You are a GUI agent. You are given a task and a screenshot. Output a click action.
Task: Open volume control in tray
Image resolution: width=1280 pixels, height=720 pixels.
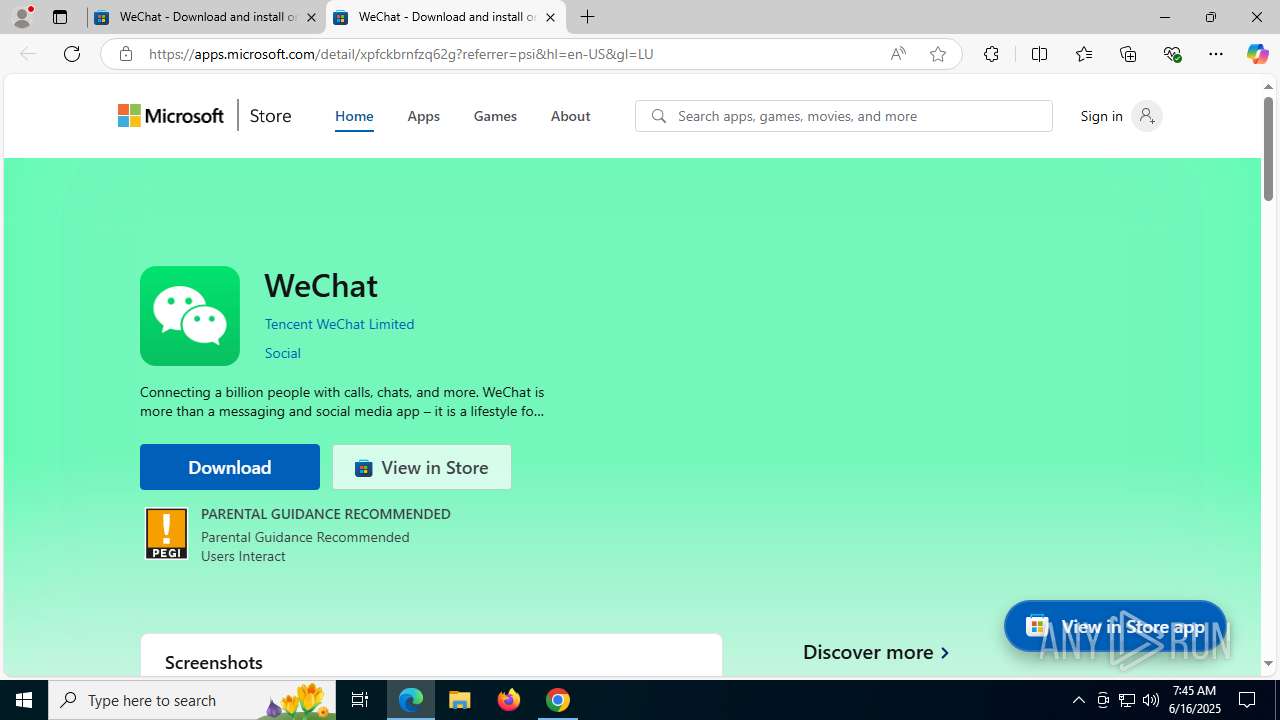(x=1151, y=700)
